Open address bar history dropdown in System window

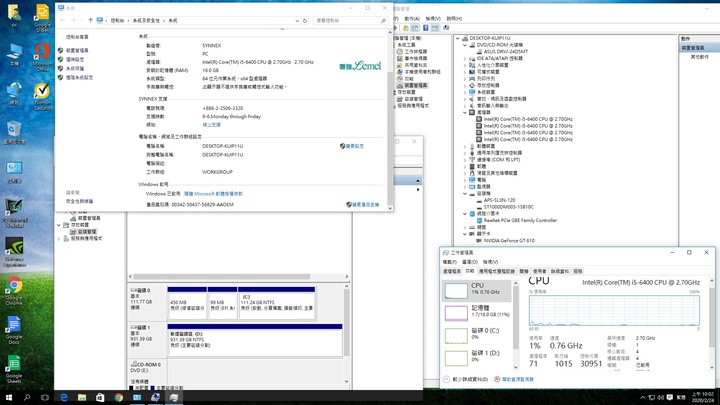point(297,21)
